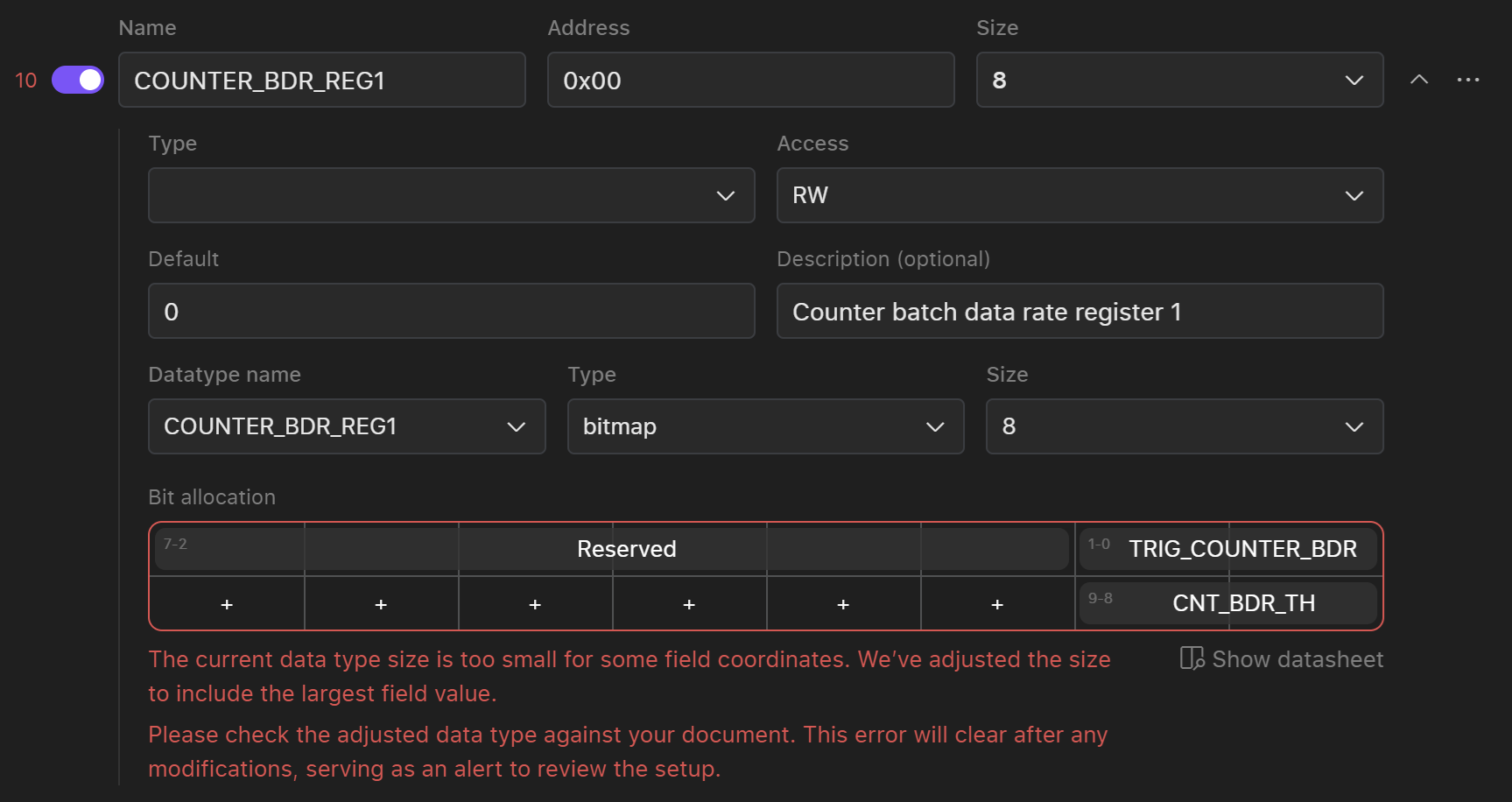The height and width of the screenshot is (802, 1512).
Task: Select the TRIG_COUNTER_BDR bit field
Action: pos(1241,548)
